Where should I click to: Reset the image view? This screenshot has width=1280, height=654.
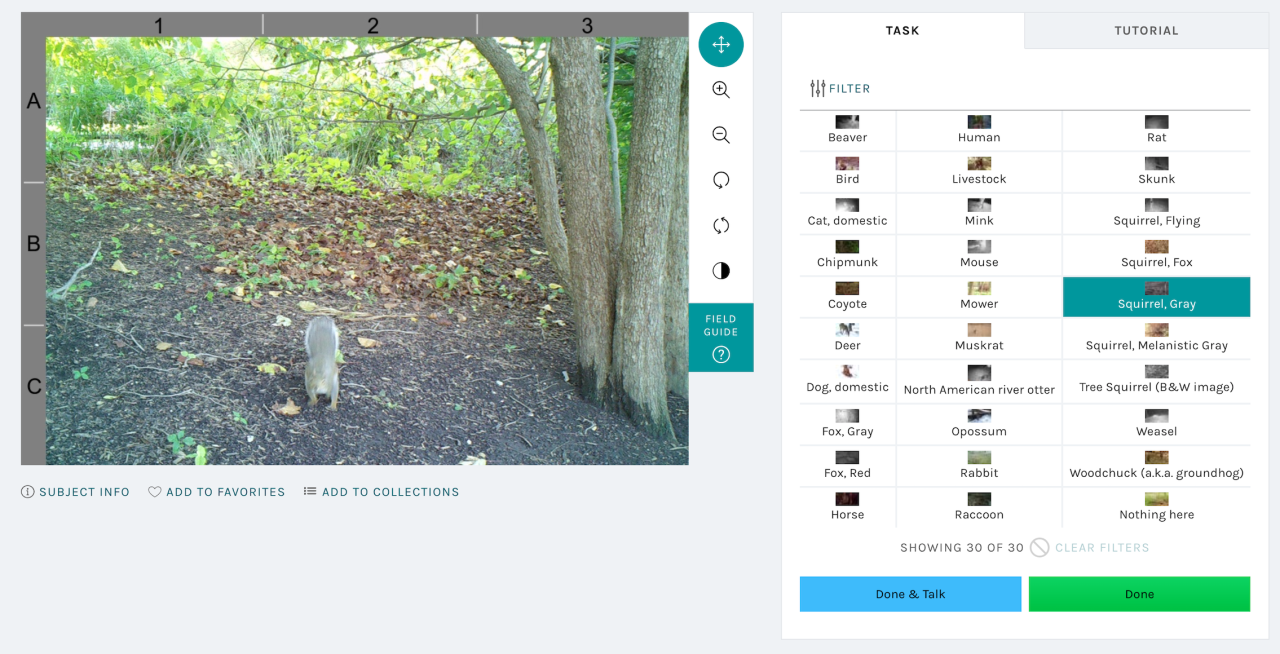(x=721, y=226)
